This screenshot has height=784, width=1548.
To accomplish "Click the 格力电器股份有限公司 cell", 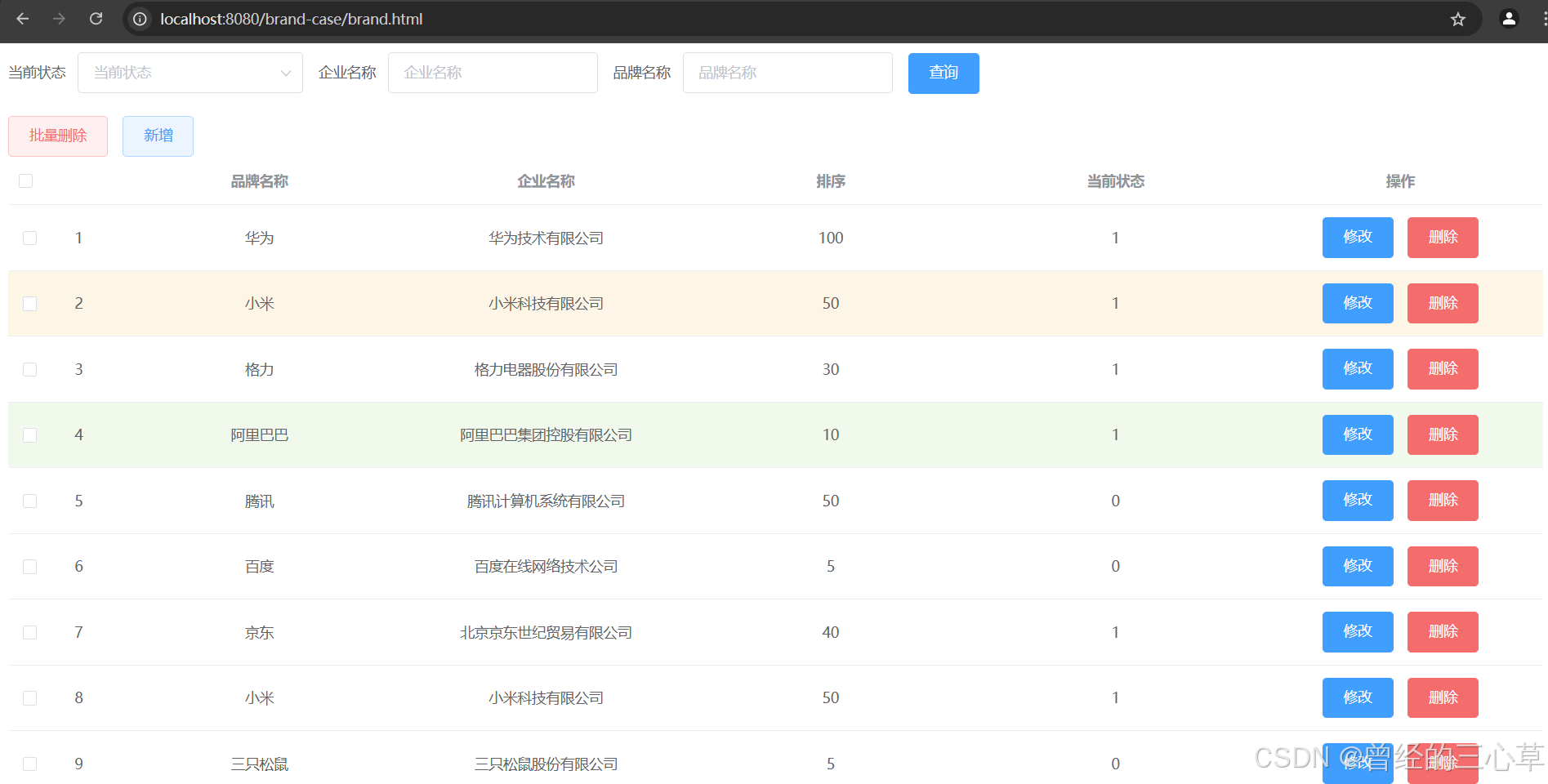I will click(546, 370).
